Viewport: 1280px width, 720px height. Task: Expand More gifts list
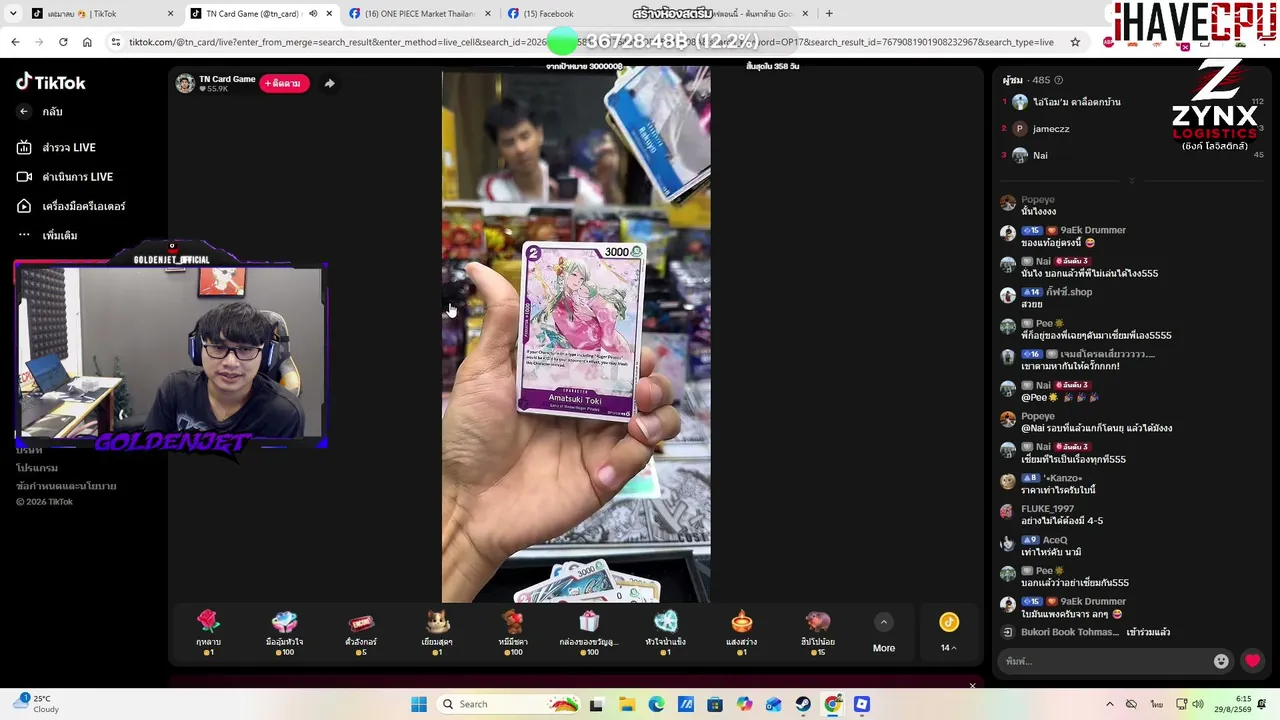pyautogui.click(x=884, y=633)
